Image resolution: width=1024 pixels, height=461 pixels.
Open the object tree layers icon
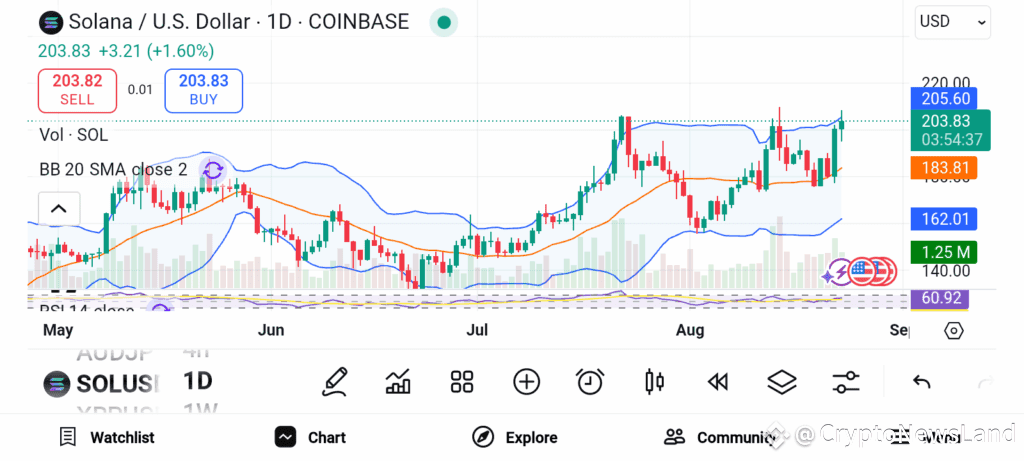782,382
